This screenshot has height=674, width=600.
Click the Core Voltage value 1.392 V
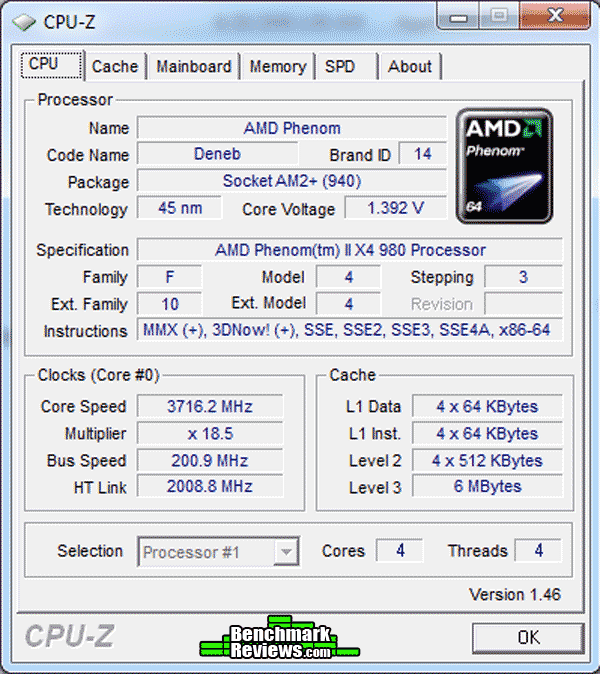point(395,208)
